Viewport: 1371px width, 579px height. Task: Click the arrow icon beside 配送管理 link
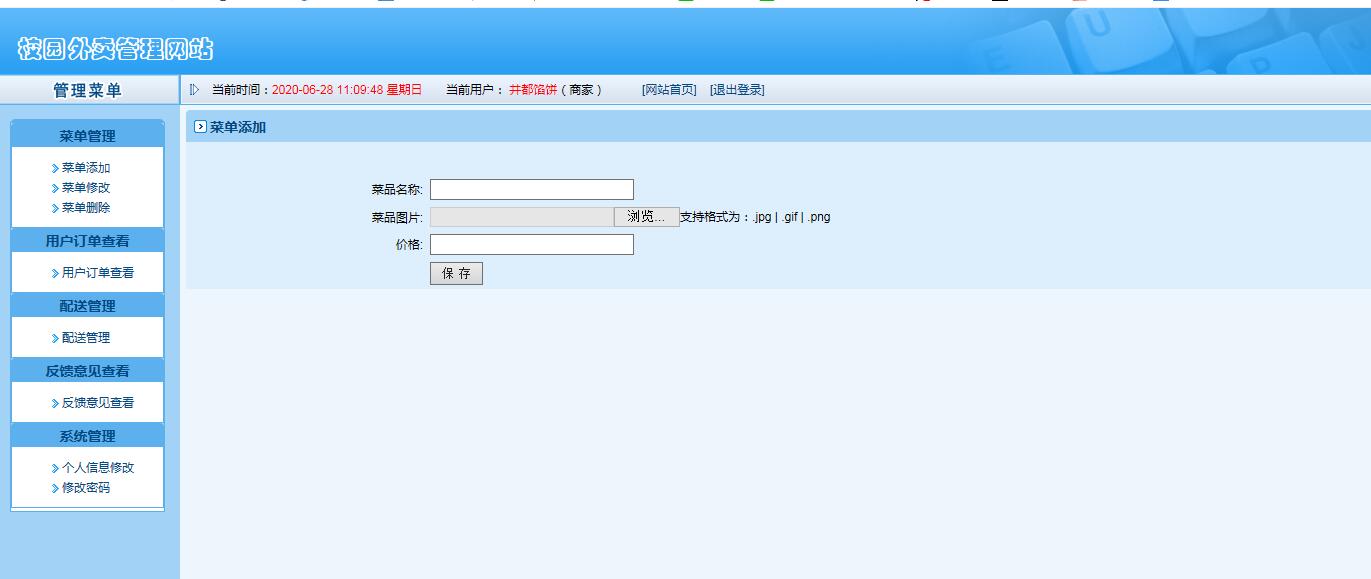[55, 338]
